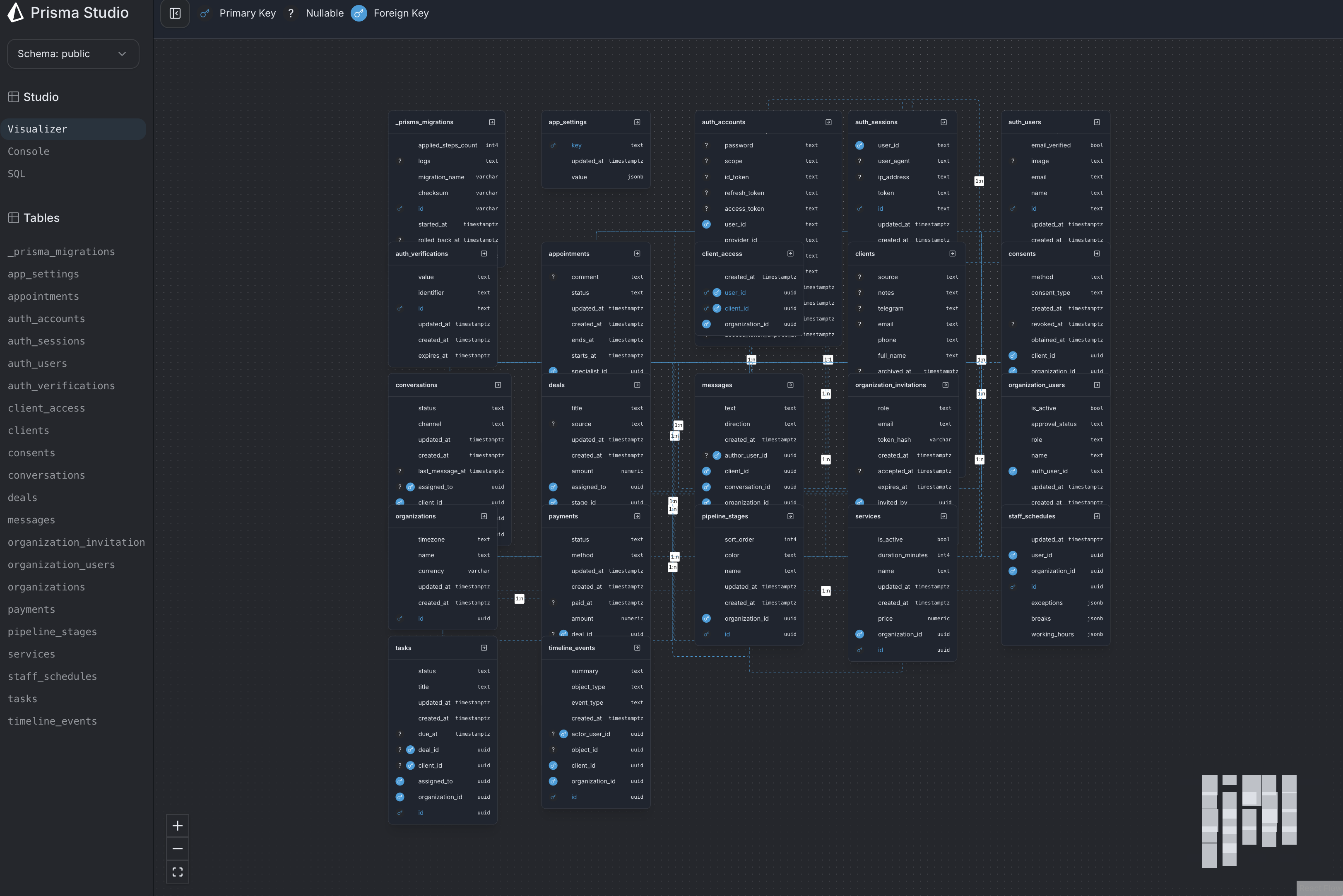The image size is (1343, 896).
Task: Open auth_users table via its header icon
Action: (1097, 122)
